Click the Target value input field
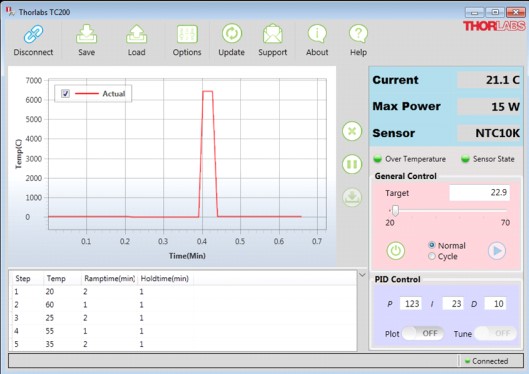The width and height of the screenshot is (529, 374). pyautogui.click(x=479, y=193)
